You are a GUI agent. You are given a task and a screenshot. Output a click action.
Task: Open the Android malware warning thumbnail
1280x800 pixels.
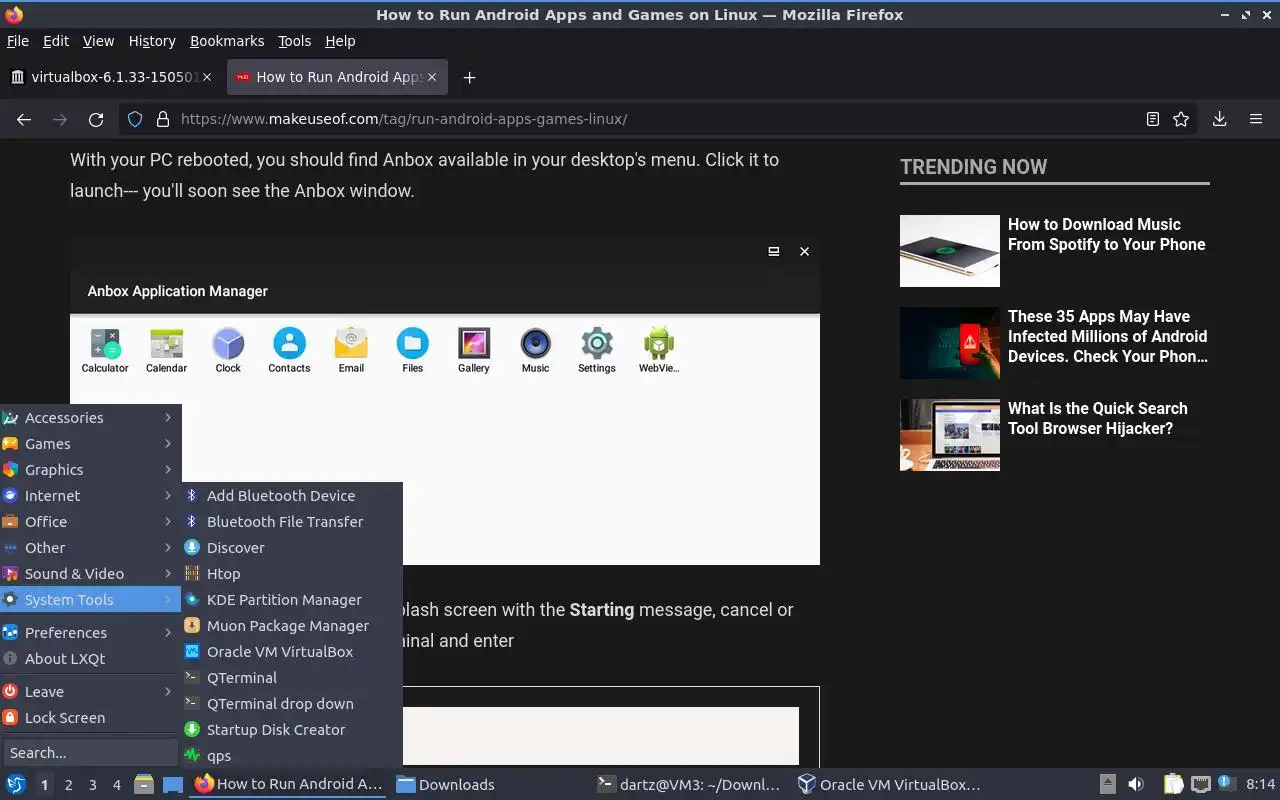coord(950,343)
